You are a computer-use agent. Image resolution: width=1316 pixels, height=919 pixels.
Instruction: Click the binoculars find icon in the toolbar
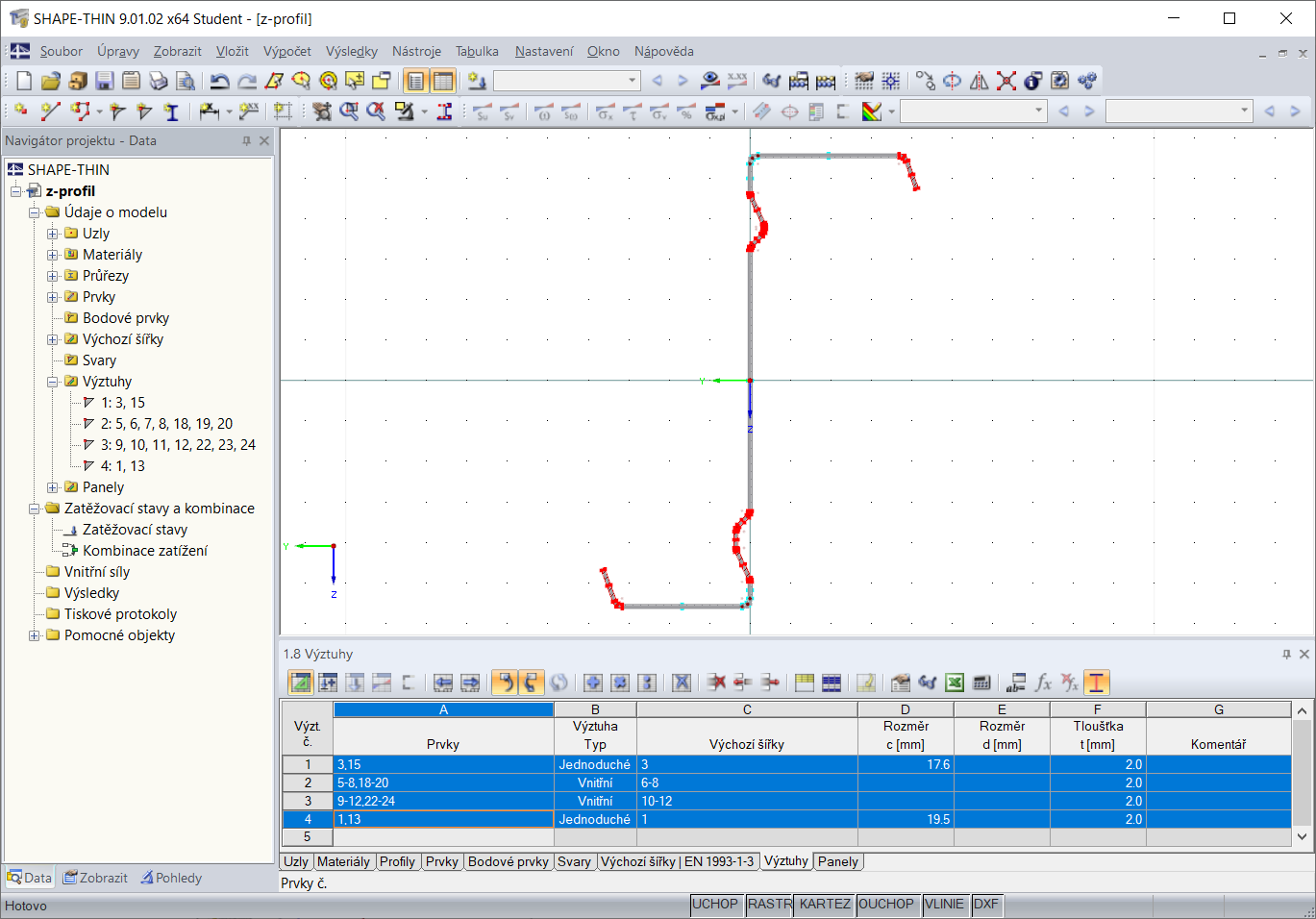point(771,81)
